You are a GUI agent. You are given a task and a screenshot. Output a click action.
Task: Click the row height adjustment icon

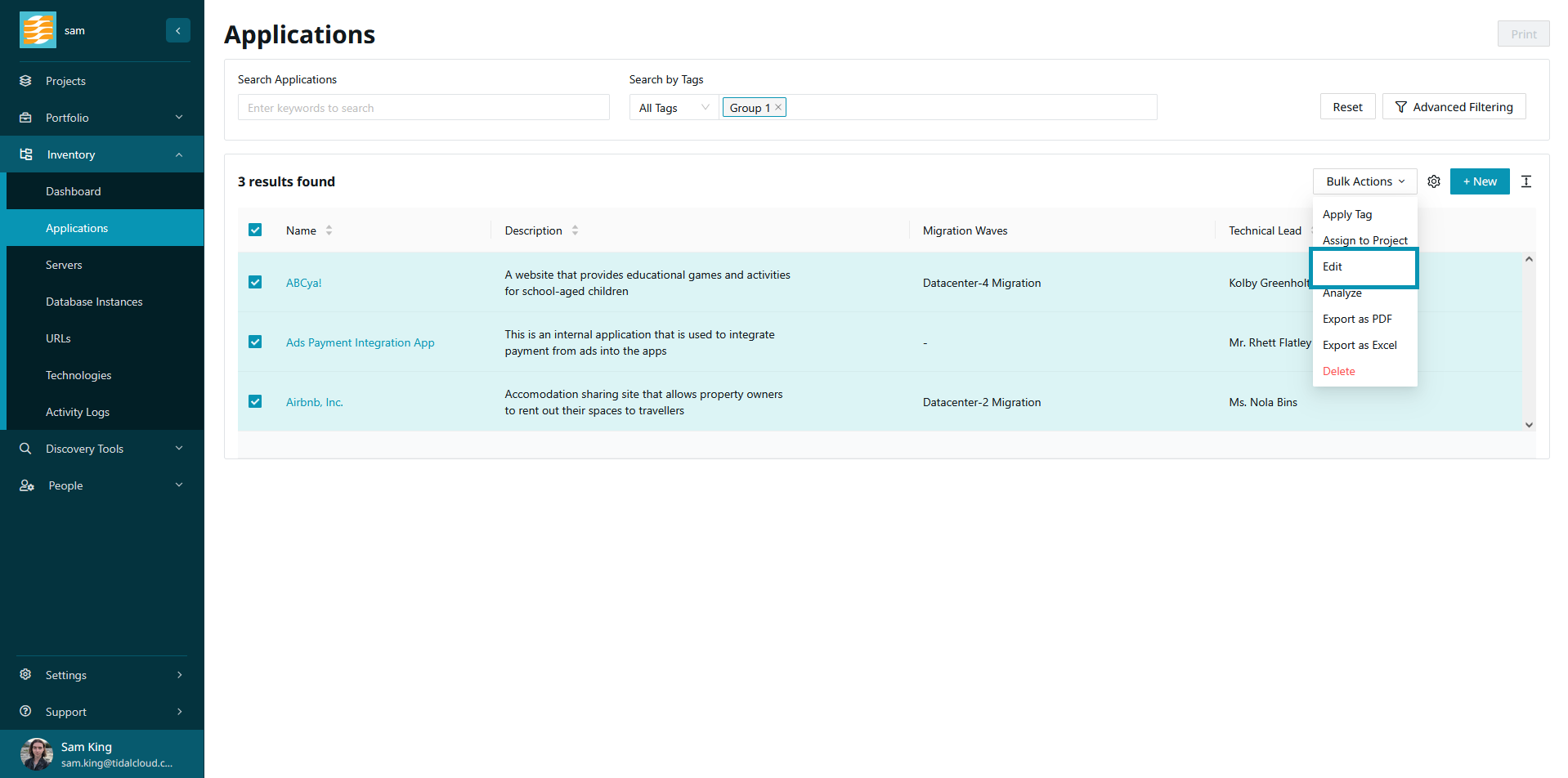click(x=1525, y=181)
